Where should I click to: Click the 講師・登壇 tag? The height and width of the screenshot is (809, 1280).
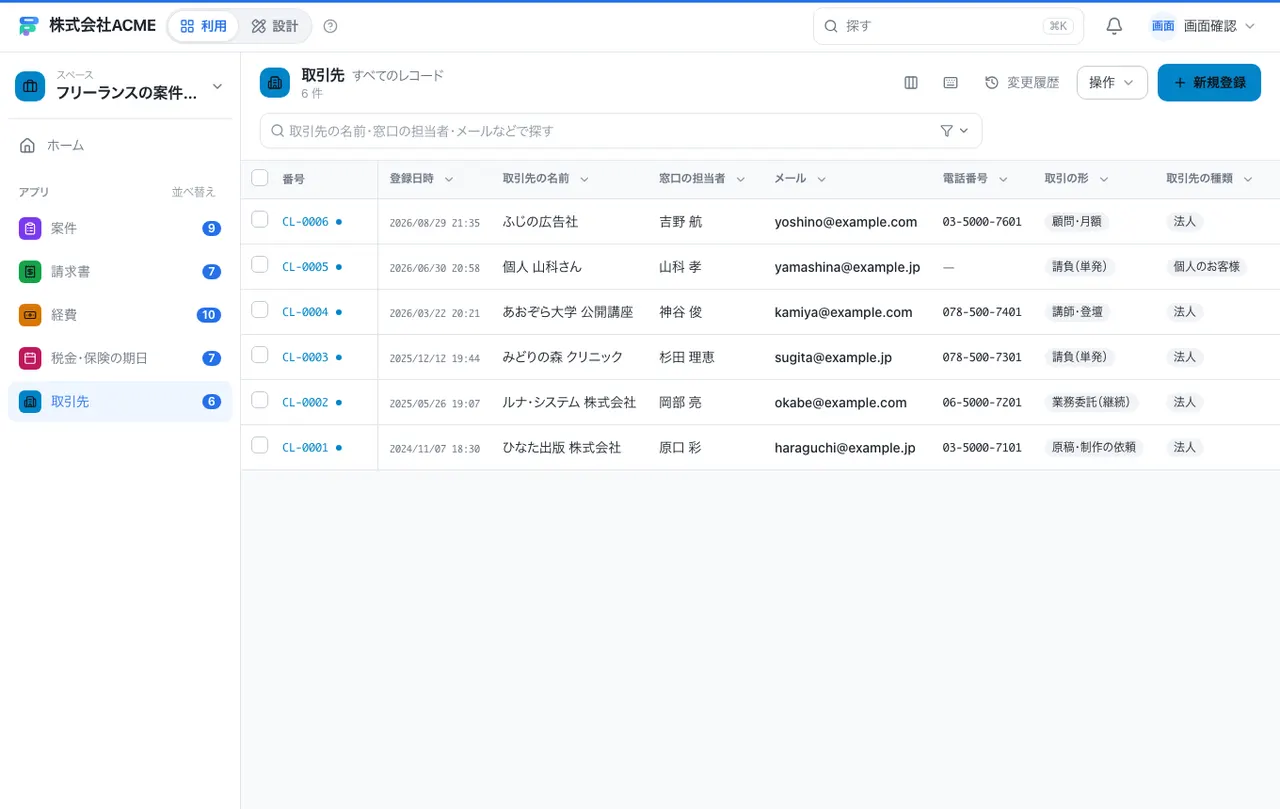tap(1078, 312)
